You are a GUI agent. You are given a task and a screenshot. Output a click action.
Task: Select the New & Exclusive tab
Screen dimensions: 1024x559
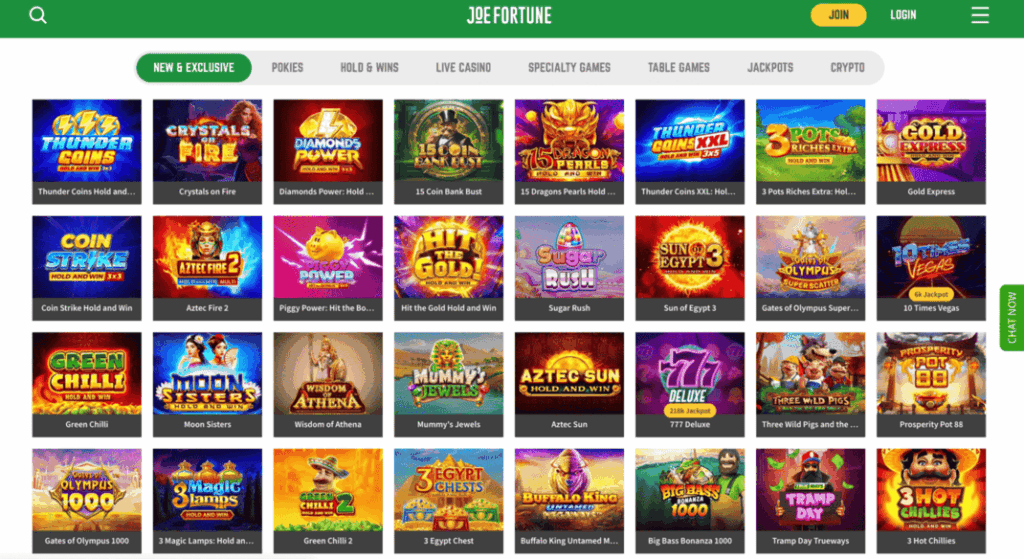[x=194, y=68]
